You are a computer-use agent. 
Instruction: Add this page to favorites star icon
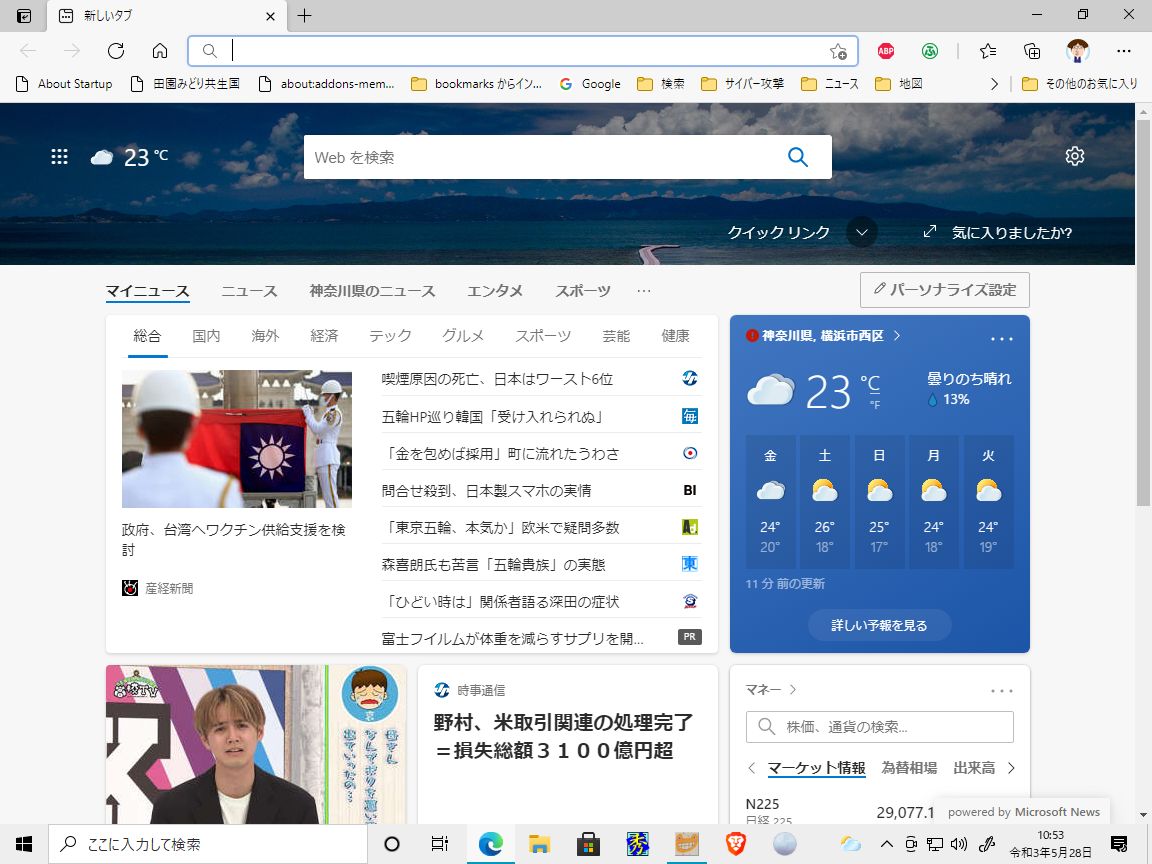pyautogui.click(x=838, y=51)
